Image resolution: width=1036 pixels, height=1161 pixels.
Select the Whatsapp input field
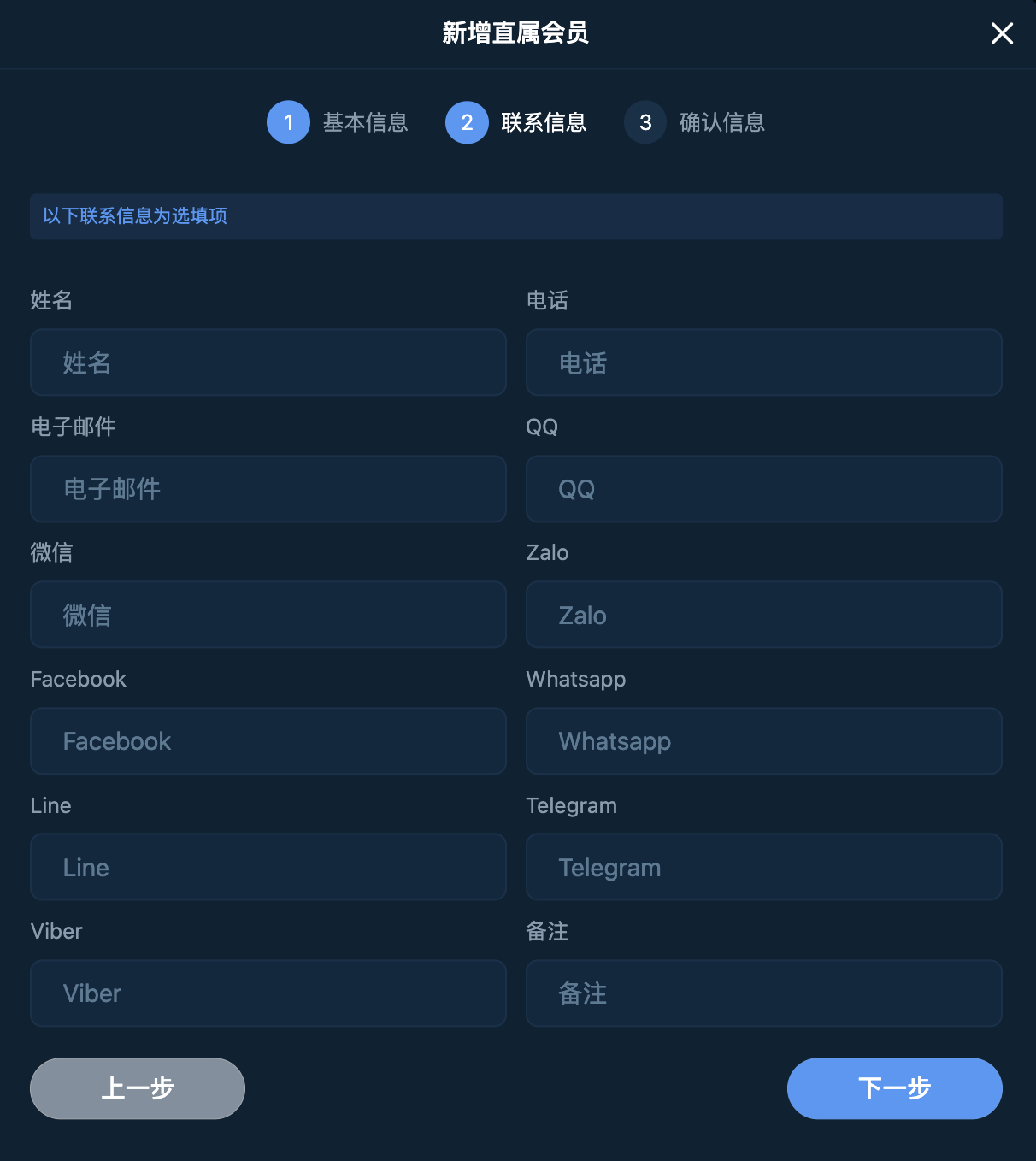pyautogui.click(x=764, y=741)
